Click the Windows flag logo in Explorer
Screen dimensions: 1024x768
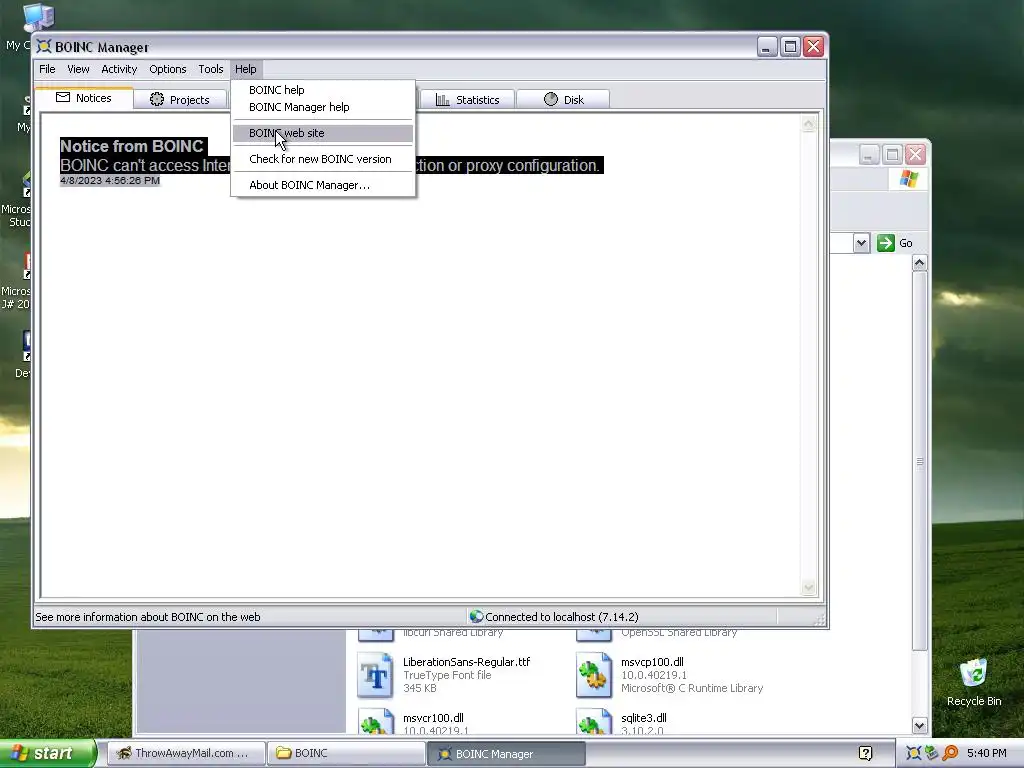pyautogui.click(x=908, y=179)
